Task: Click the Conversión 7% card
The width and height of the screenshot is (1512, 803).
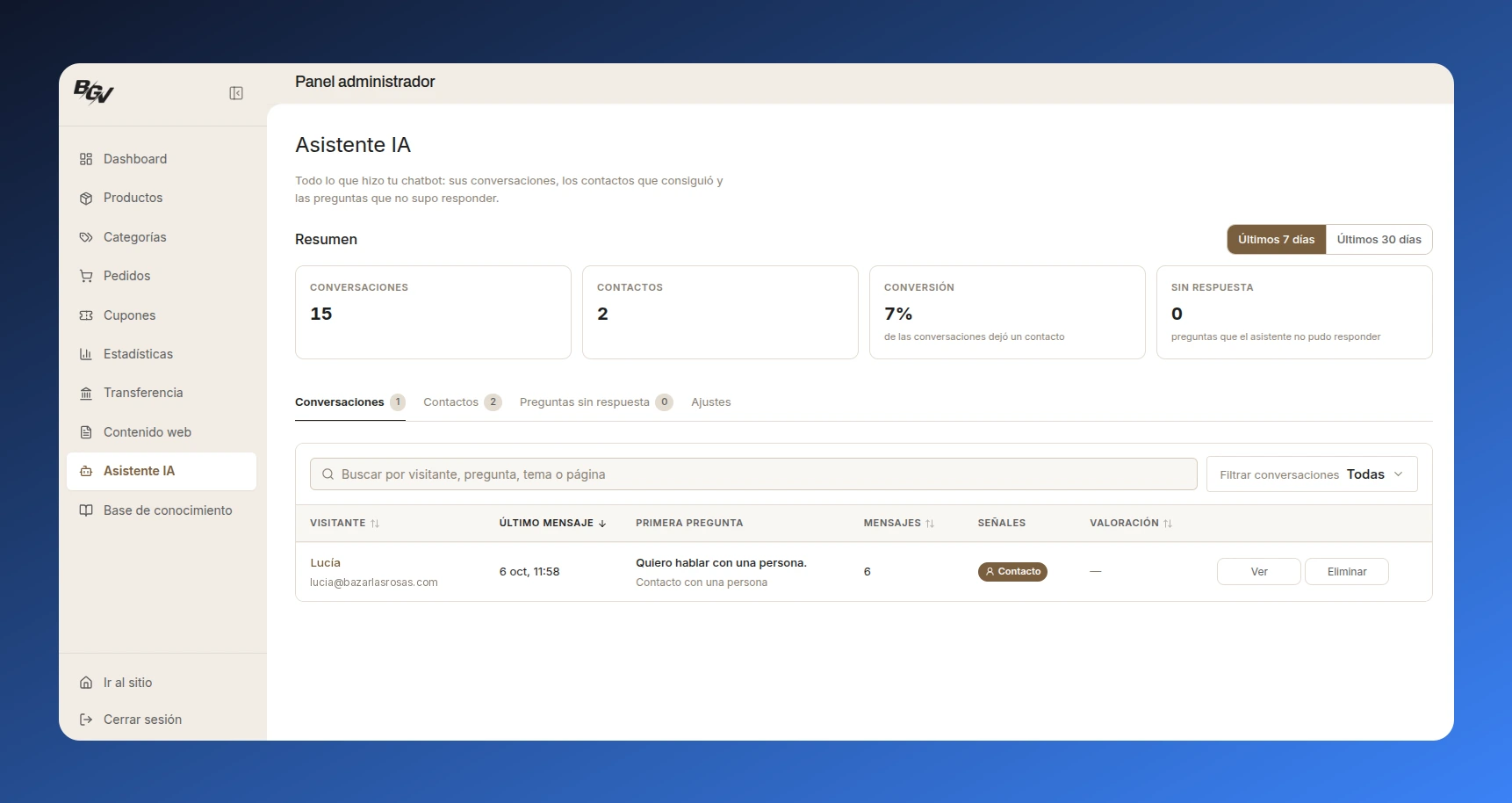Action: 1007,312
